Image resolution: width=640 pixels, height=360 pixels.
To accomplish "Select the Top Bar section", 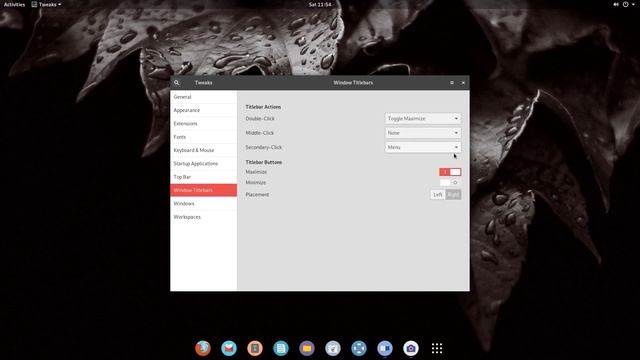I will (203, 177).
